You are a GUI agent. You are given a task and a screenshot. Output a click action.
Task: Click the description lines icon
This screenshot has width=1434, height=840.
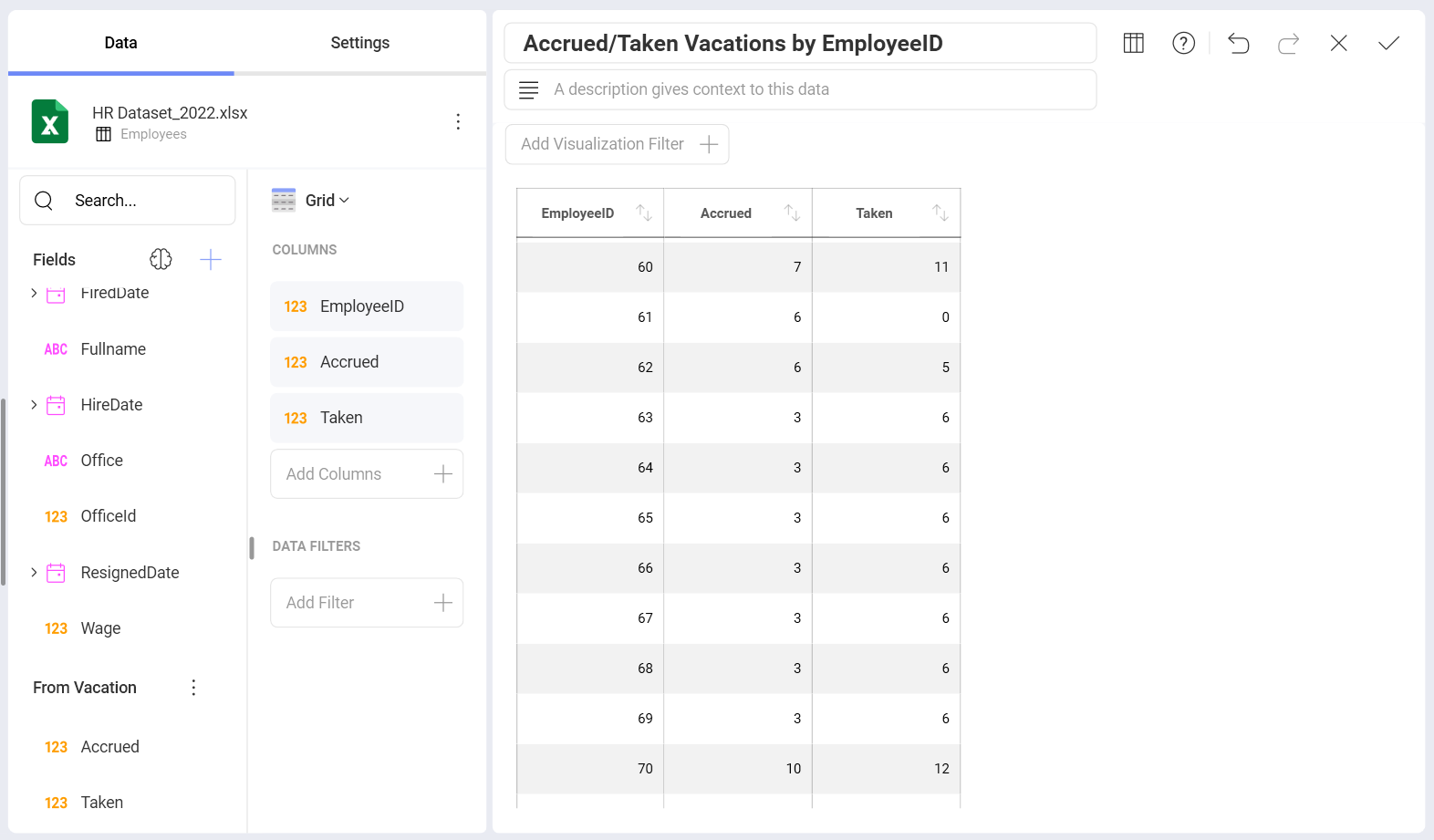(528, 89)
